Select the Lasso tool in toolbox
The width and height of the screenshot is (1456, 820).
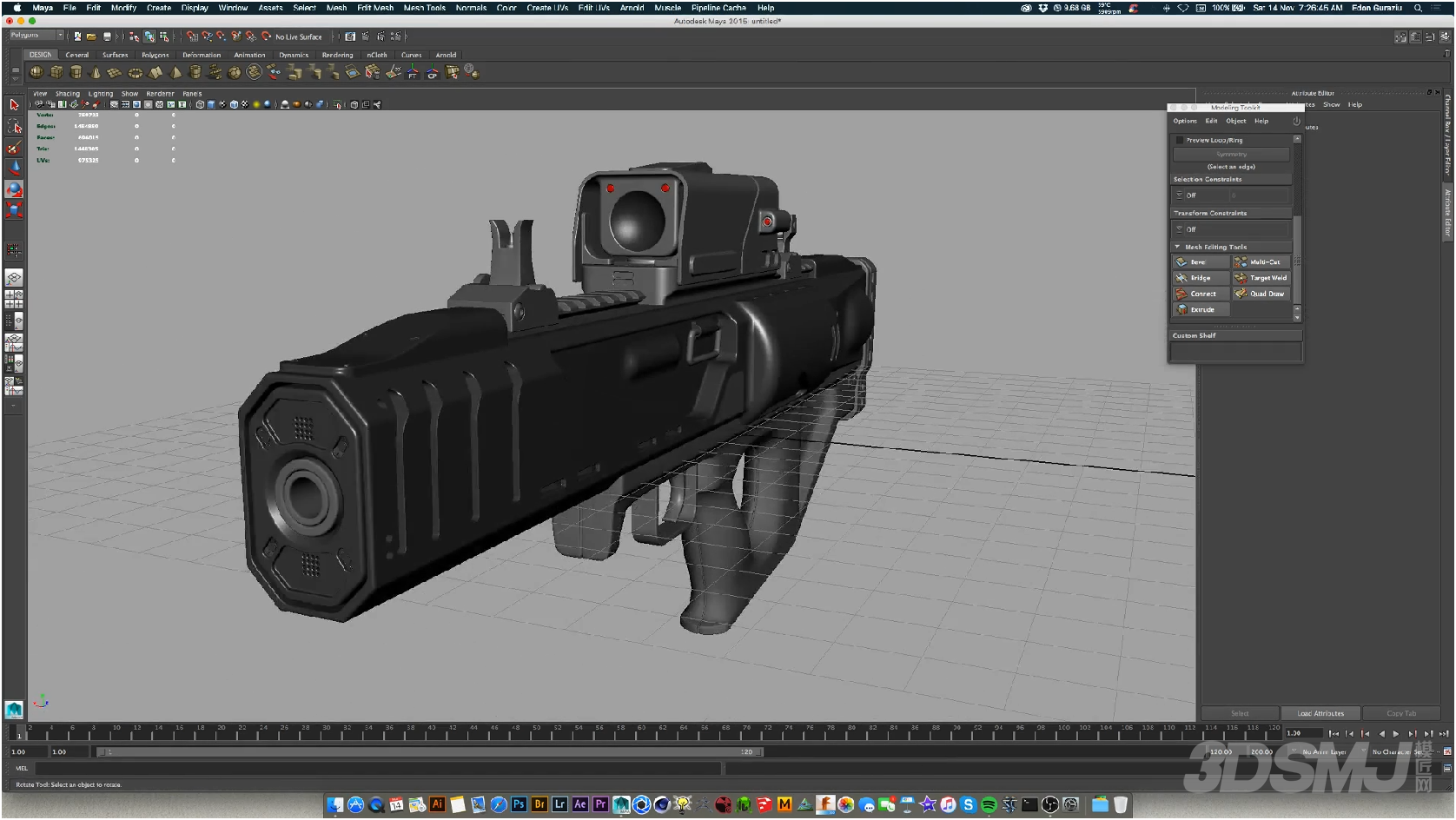click(14, 127)
